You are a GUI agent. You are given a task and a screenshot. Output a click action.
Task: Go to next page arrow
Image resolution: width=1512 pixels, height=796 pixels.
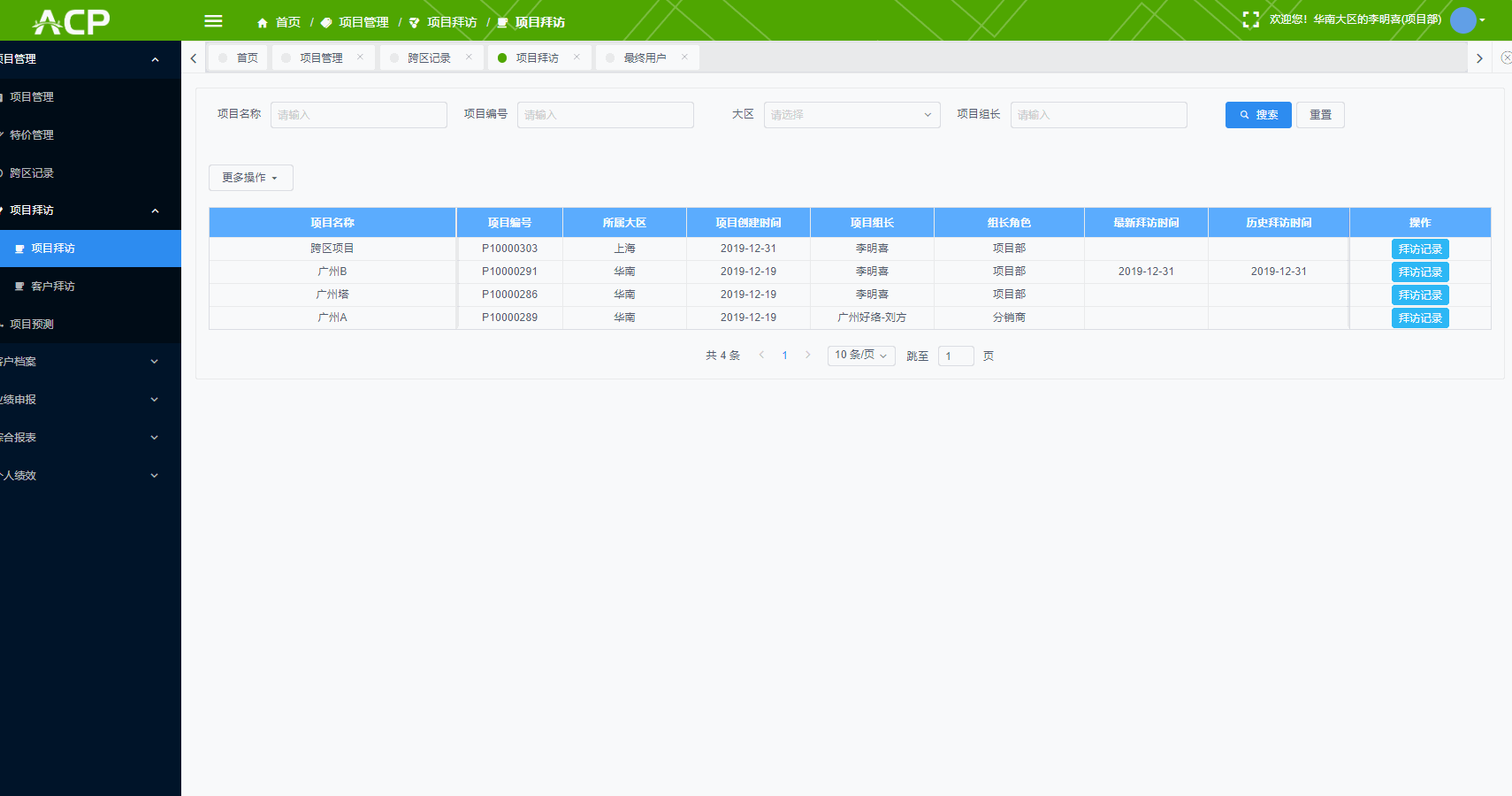(x=807, y=356)
